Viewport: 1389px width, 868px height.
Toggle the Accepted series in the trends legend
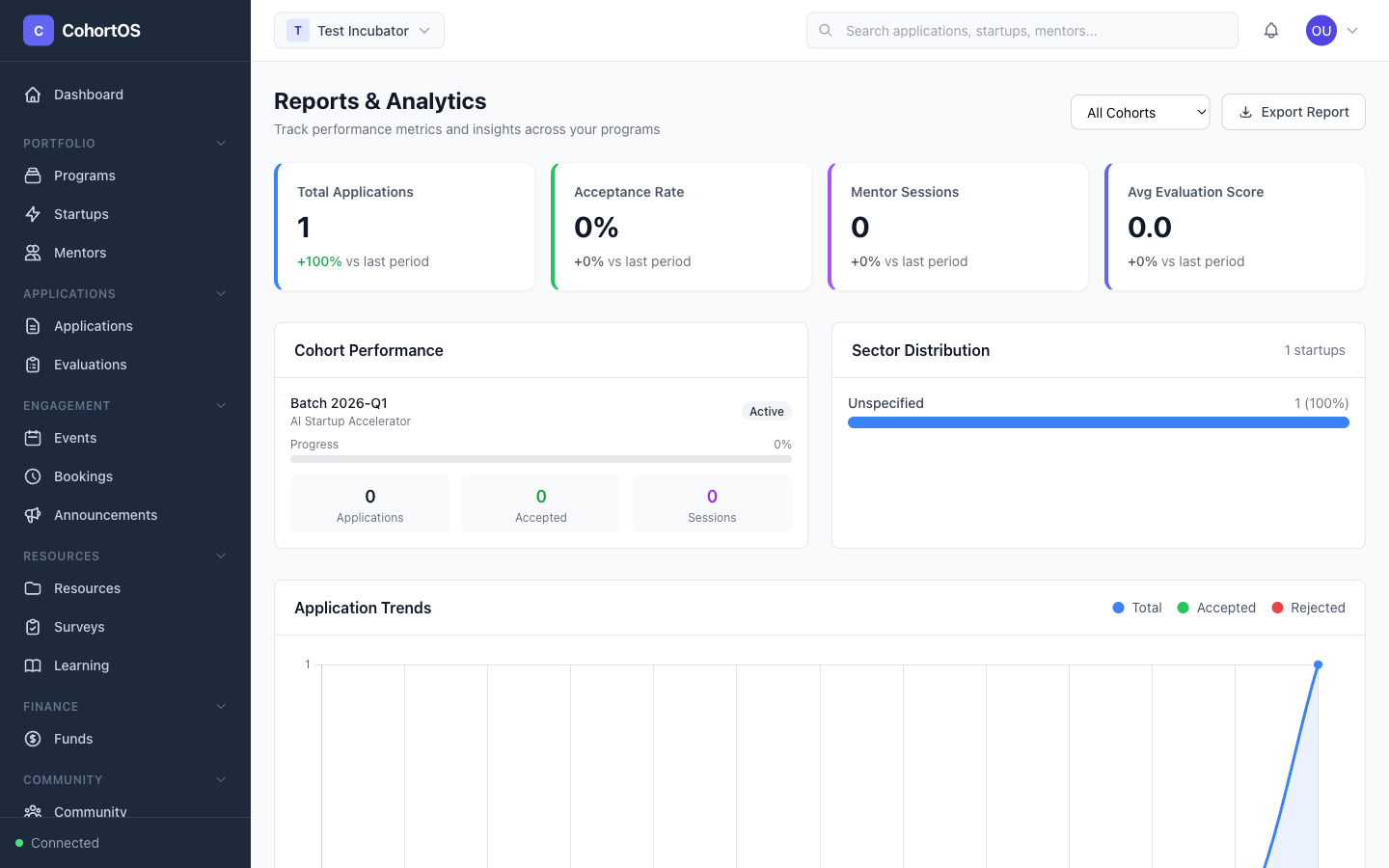pos(1216,608)
